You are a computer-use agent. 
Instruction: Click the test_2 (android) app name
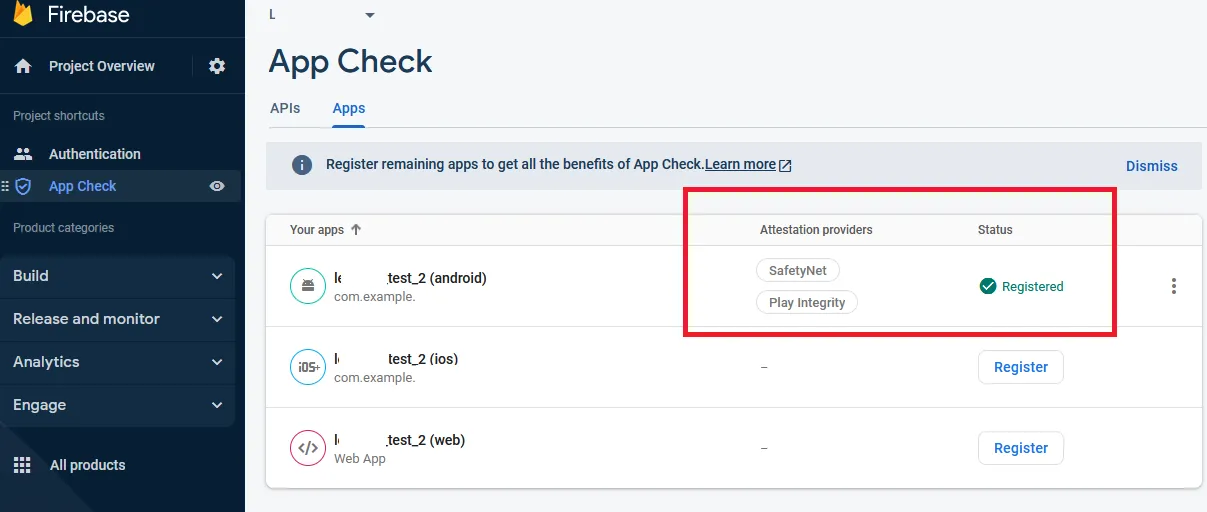[410, 278]
